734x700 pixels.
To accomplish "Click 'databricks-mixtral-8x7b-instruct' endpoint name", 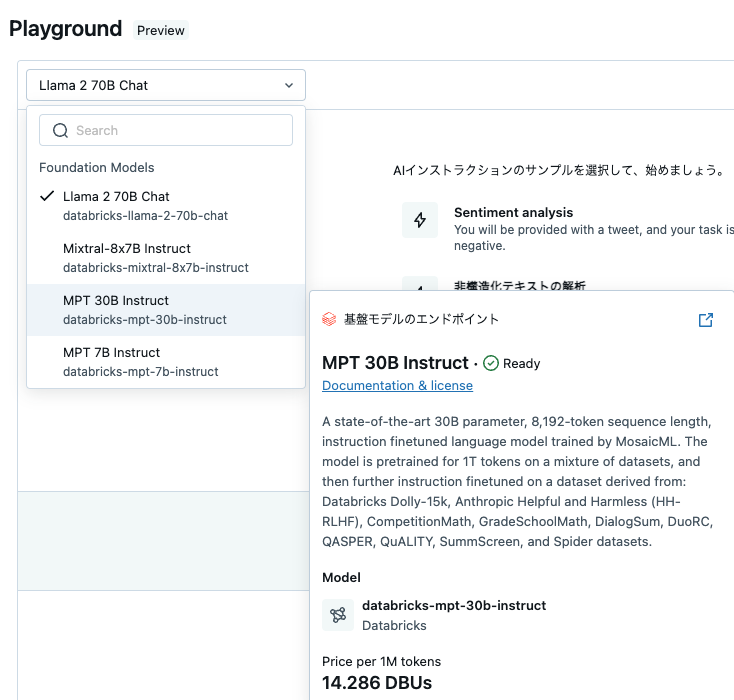I will [156, 268].
